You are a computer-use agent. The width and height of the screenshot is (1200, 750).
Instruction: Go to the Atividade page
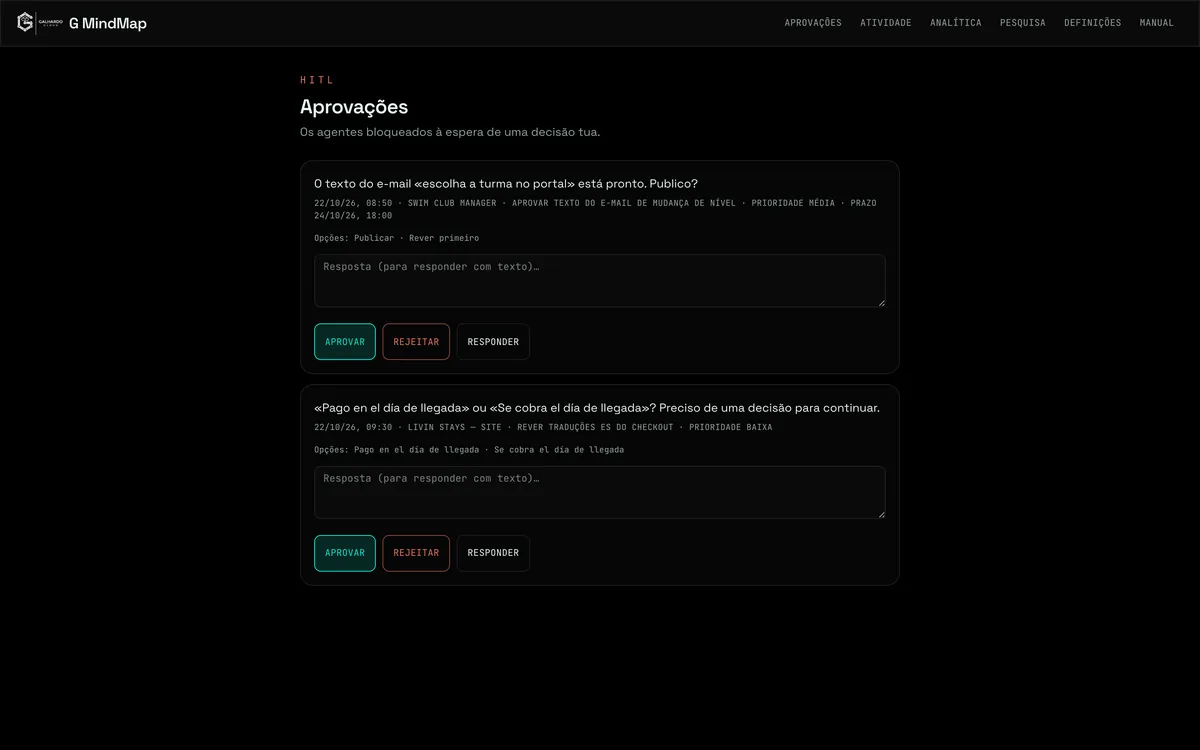886,23
